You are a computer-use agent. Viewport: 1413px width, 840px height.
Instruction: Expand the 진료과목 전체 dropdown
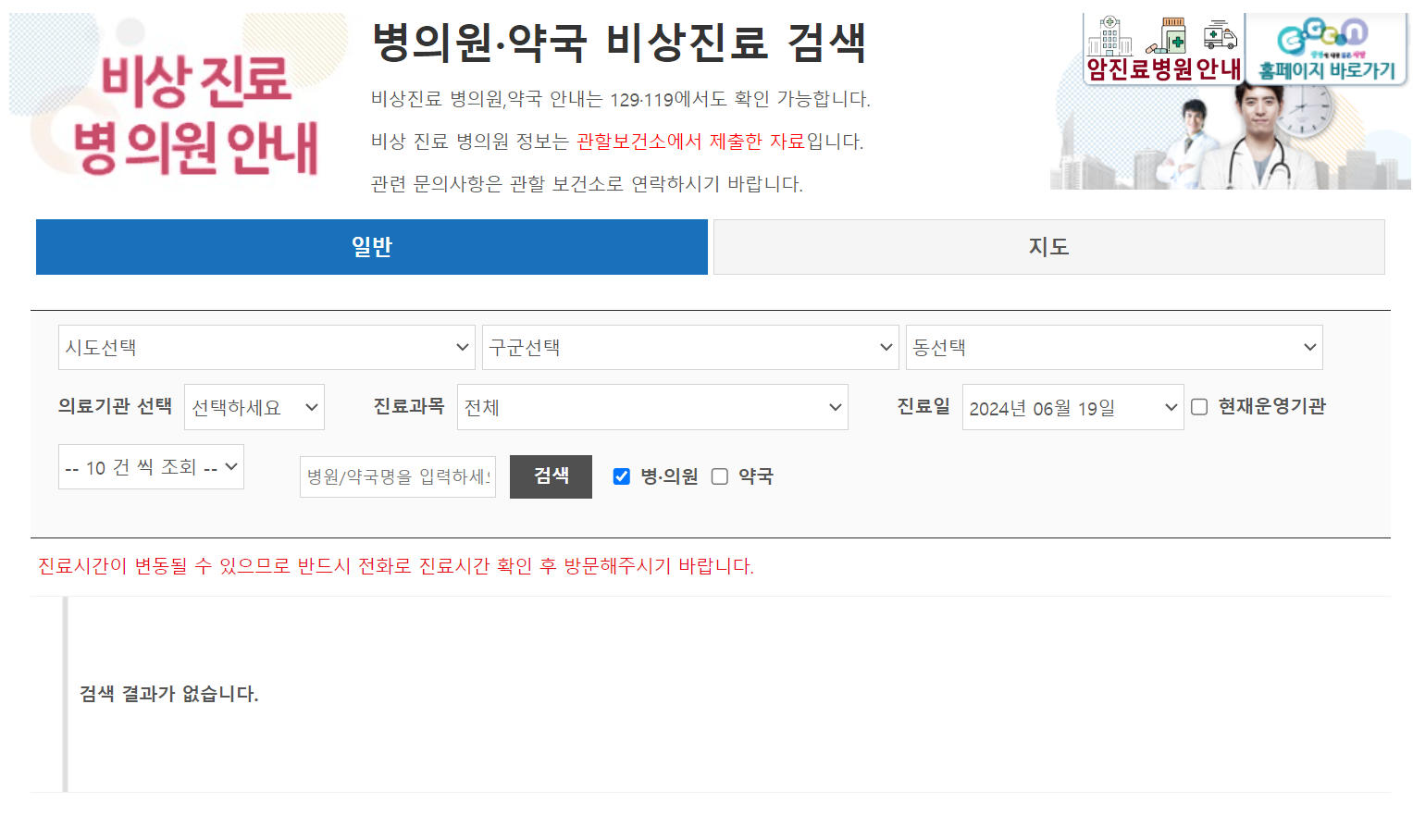pyautogui.click(x=652, y=407)
